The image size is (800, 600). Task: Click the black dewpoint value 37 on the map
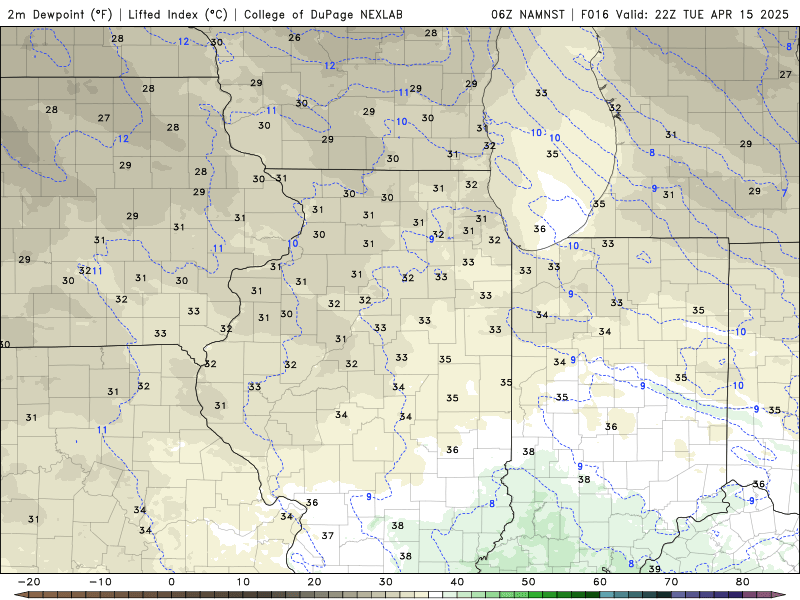(x=328, y=535)
